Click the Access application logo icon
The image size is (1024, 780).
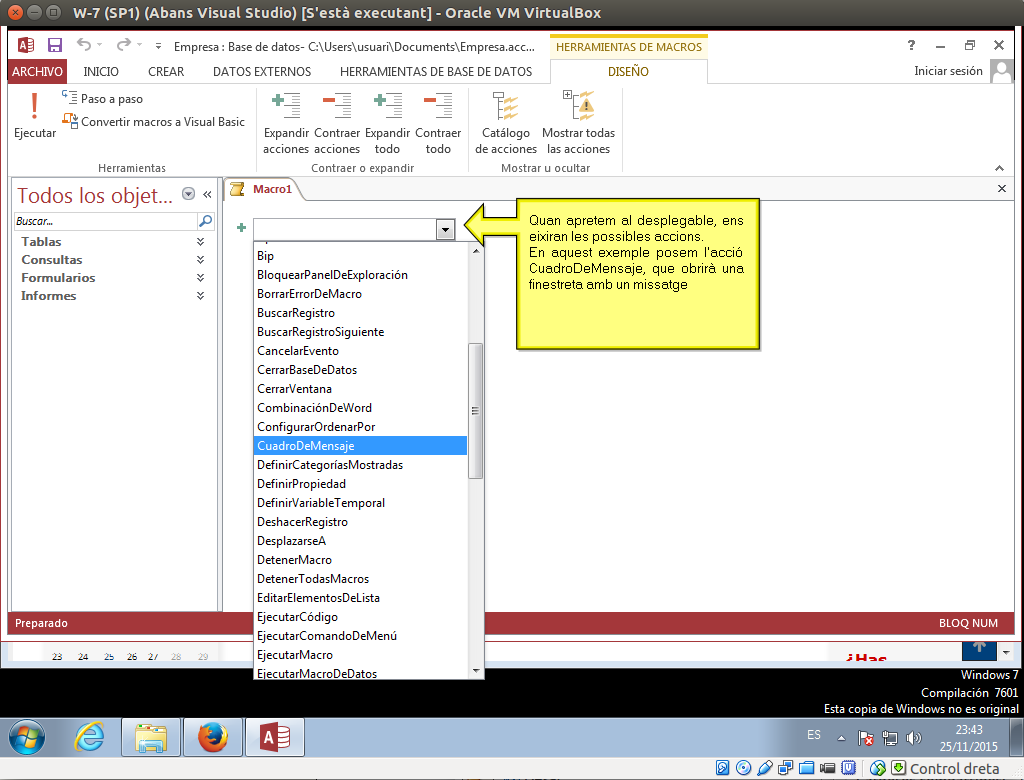tap(25, 45)
